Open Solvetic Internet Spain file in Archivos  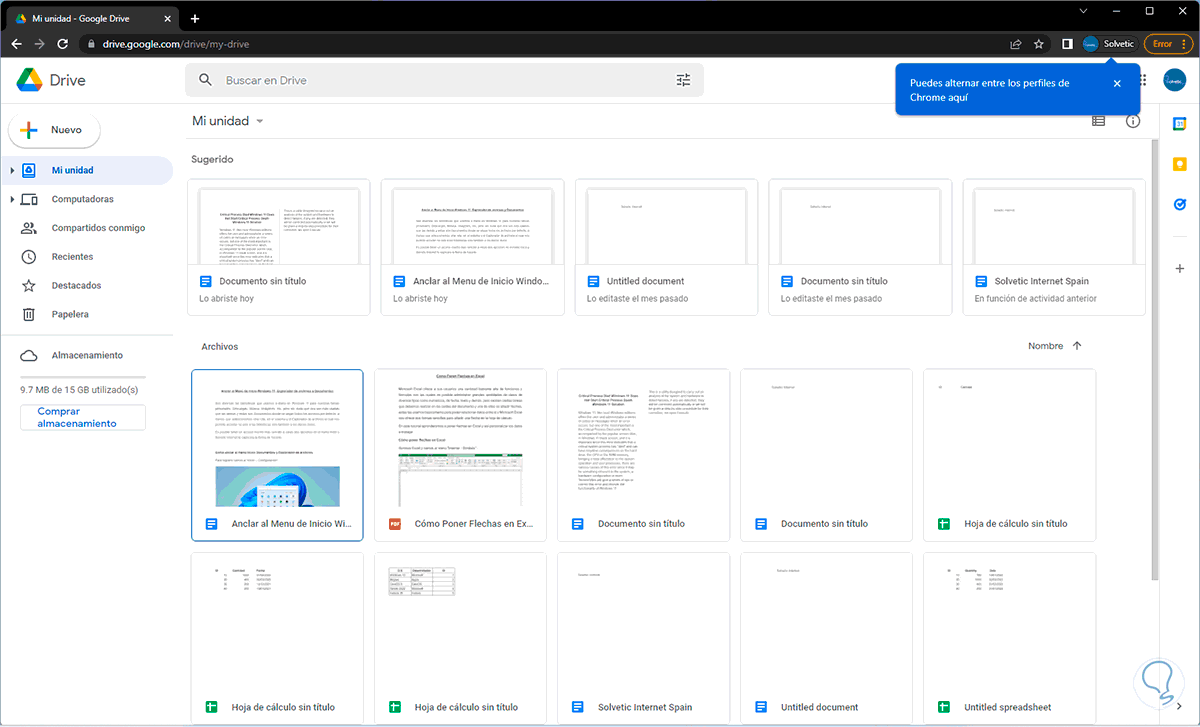(x=644, y=640)
